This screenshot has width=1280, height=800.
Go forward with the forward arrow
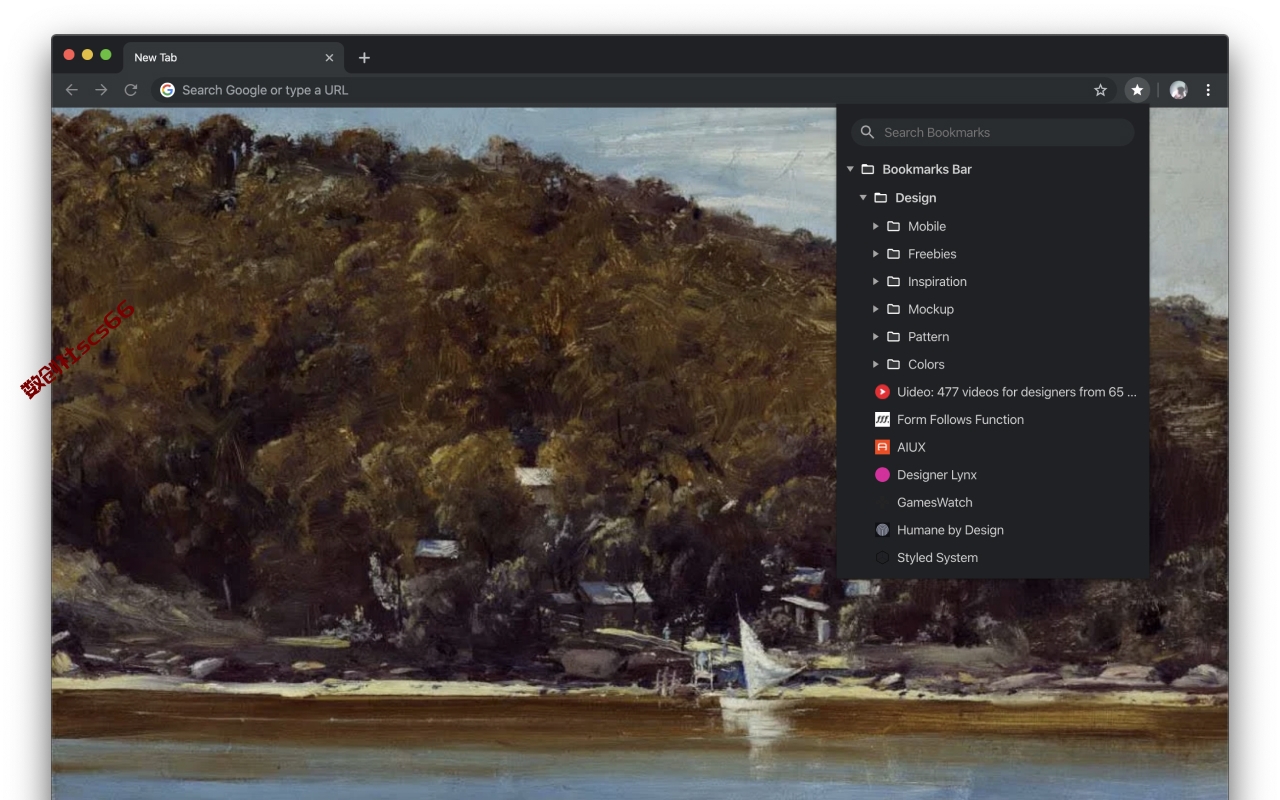[101, 90]
